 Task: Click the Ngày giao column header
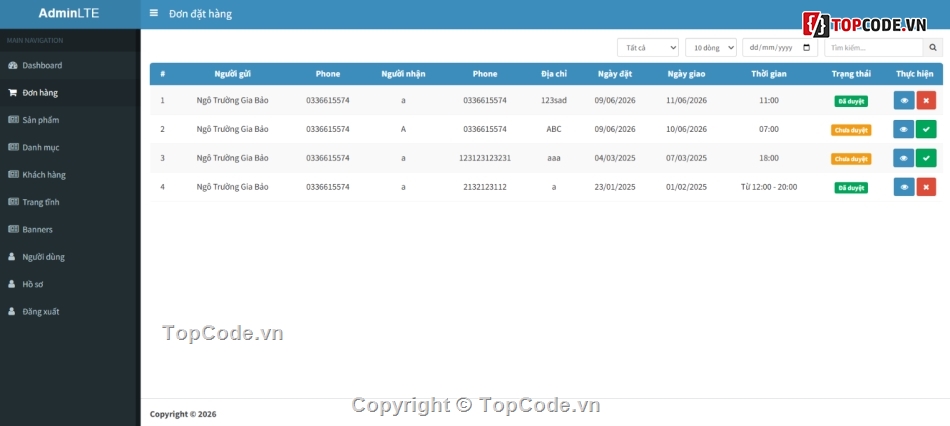coord(686,74)
